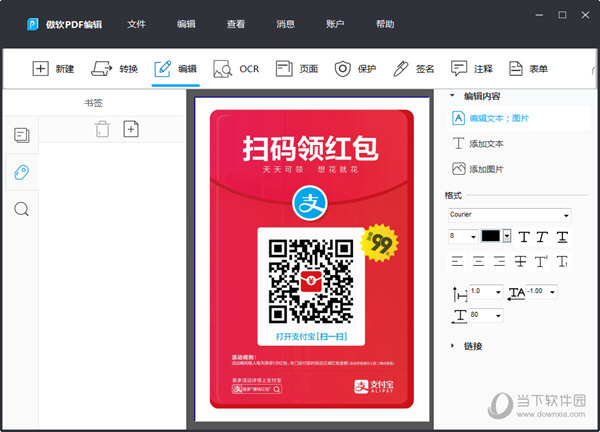The width and height of the screenshot is (600, 432).
Task: Open the OCR tool
Action: [x=236, y=69]
